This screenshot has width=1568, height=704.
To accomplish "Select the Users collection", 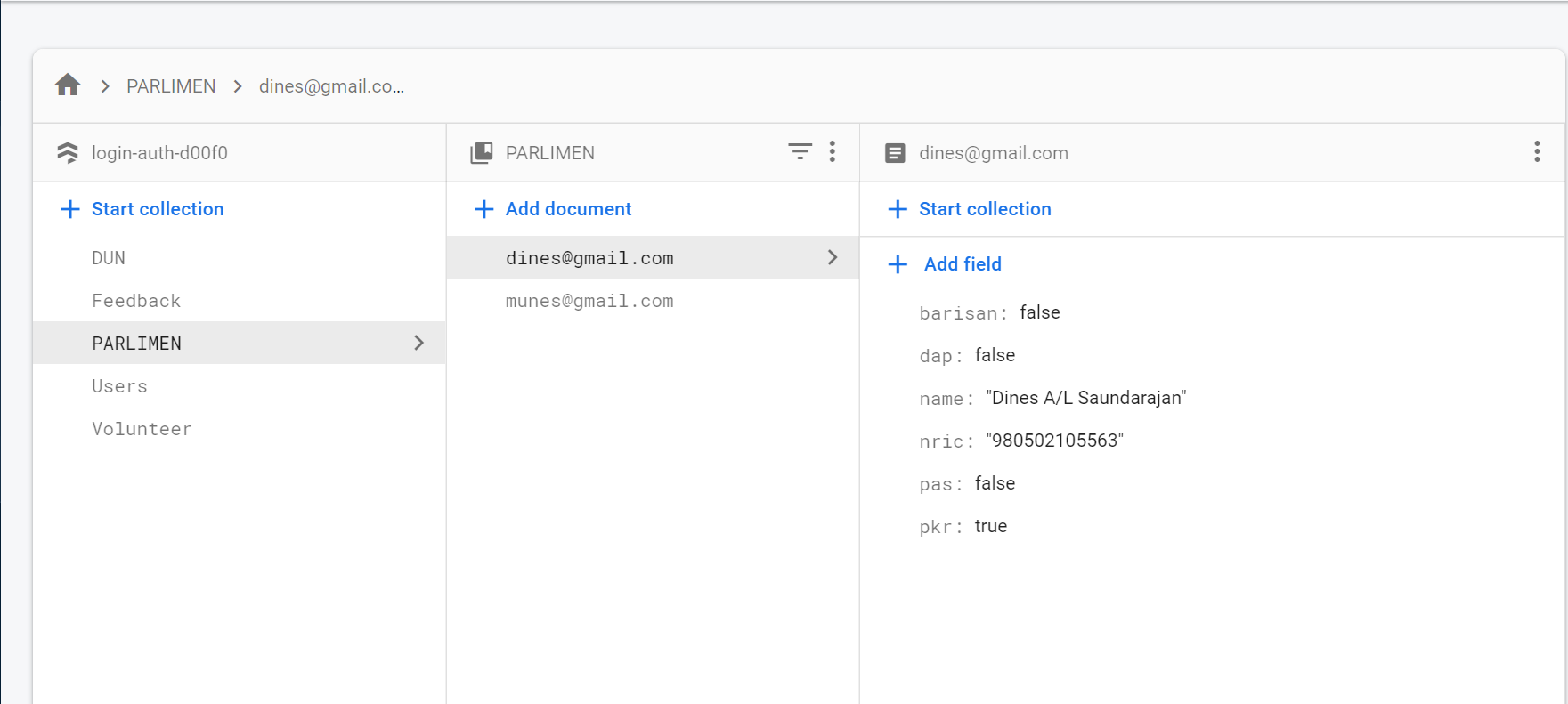I will tap(239, 386).
